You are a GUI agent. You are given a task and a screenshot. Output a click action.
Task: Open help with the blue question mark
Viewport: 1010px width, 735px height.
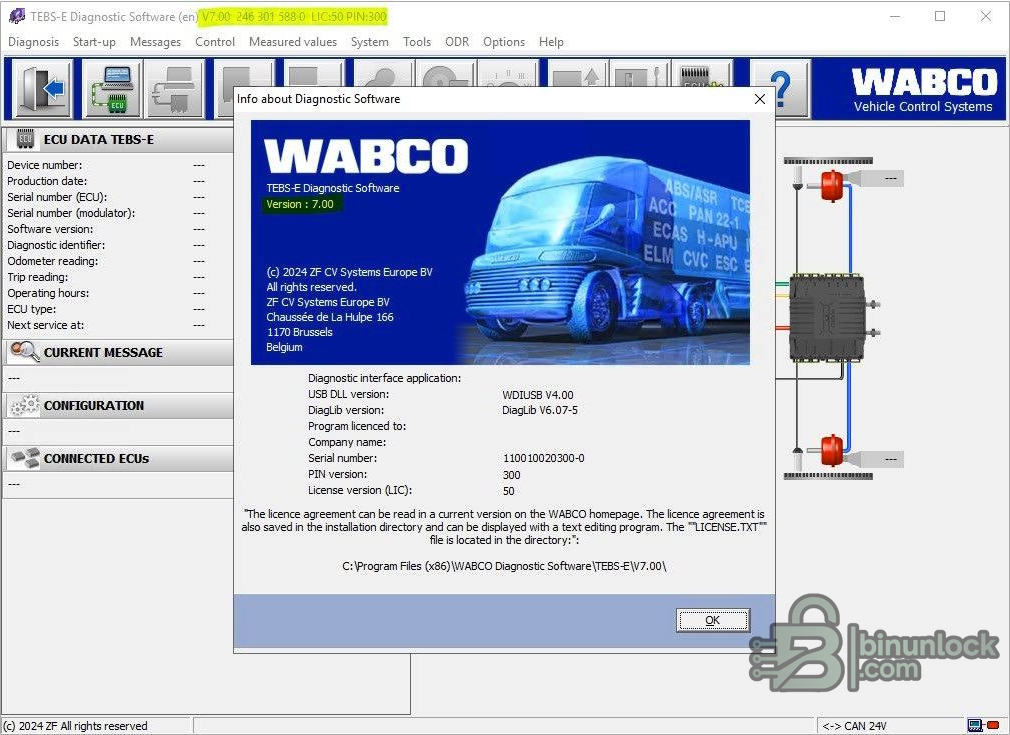[x=781, y=89]
